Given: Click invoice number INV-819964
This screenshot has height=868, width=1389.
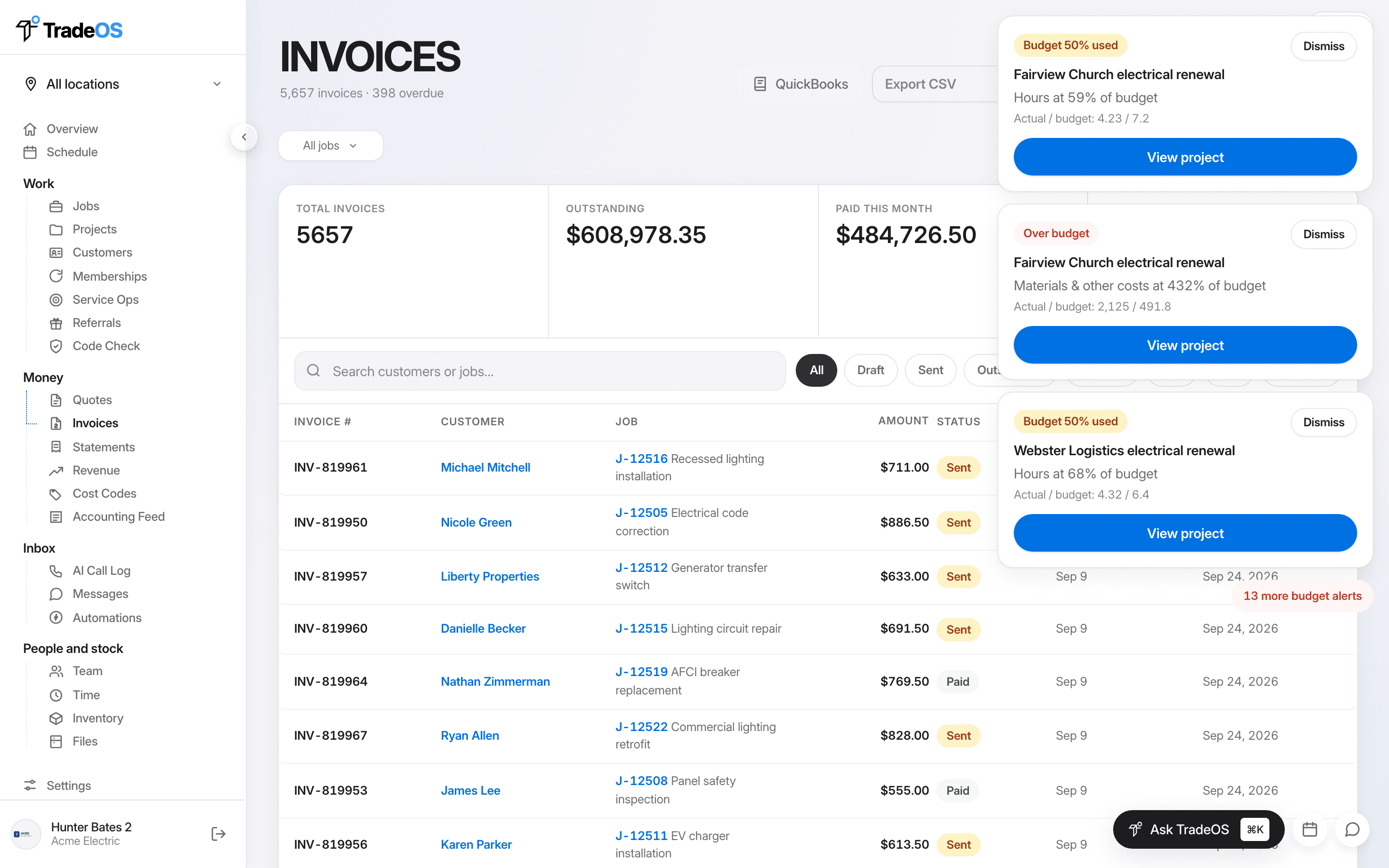Looking at the screenshot, I should pos(330,681).
